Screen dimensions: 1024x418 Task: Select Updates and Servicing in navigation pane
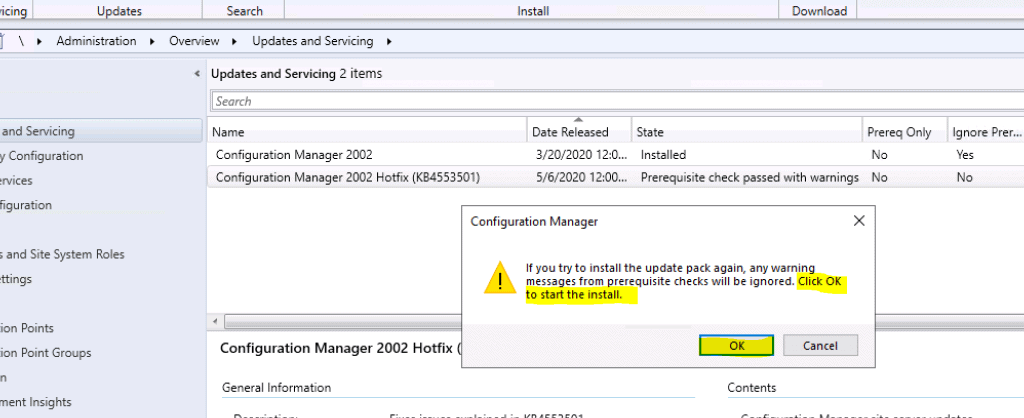tap(101, 131)
